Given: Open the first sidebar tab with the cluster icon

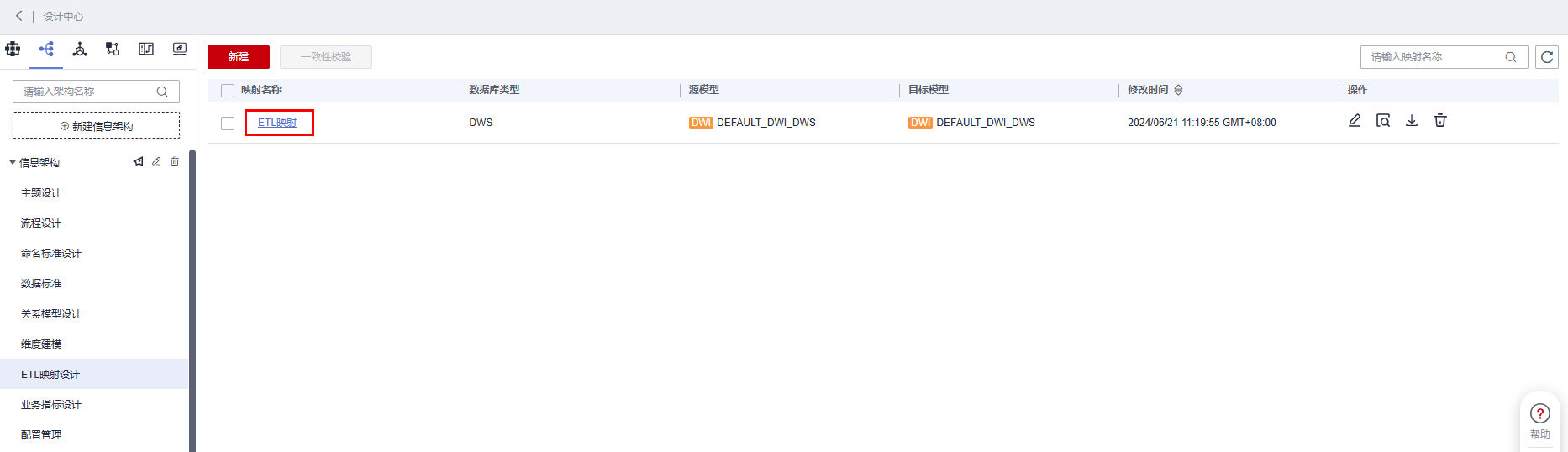Looking at the screenshot, I should (13, 49).
